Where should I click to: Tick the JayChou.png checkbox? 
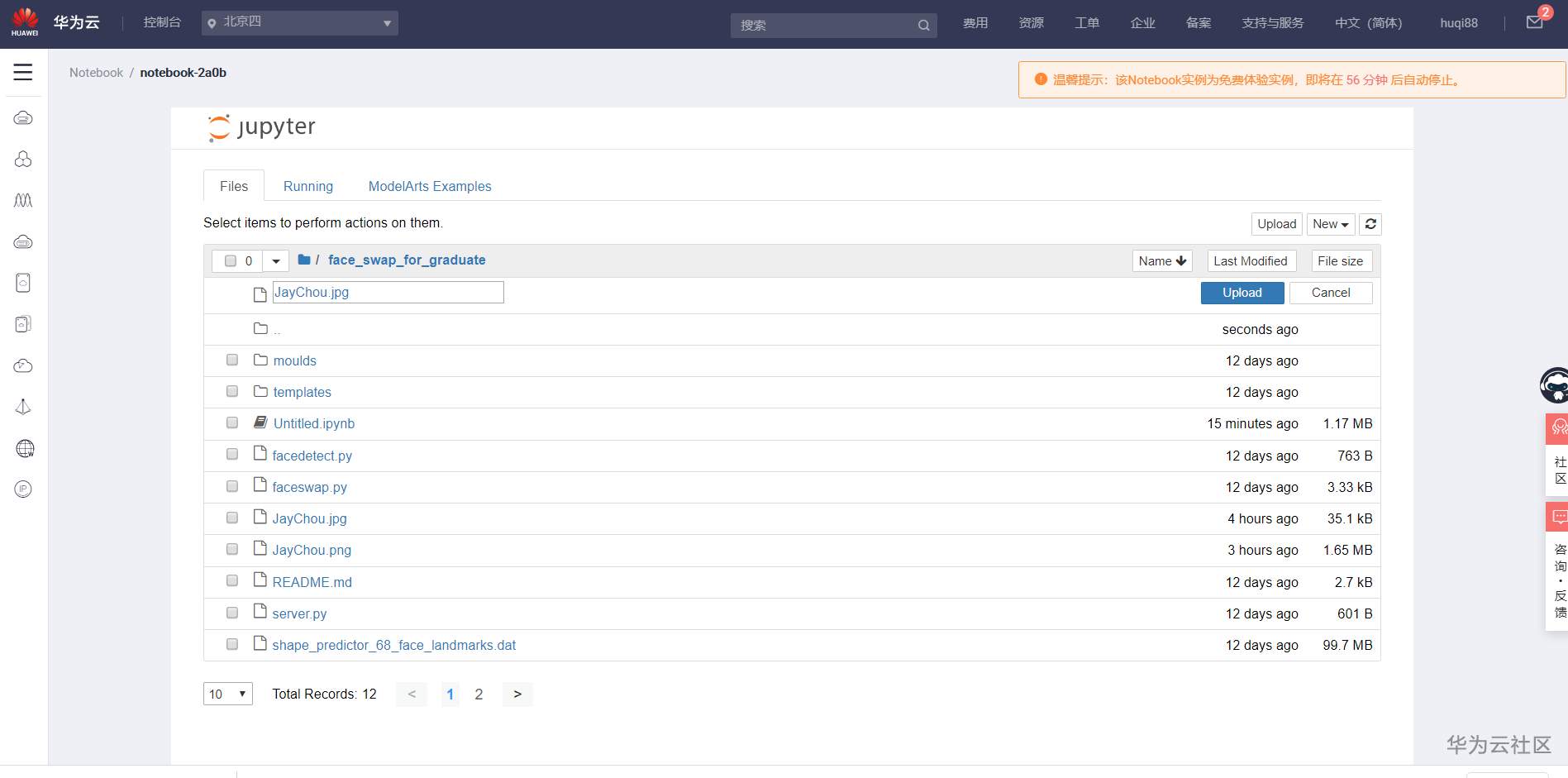[232, 549]
